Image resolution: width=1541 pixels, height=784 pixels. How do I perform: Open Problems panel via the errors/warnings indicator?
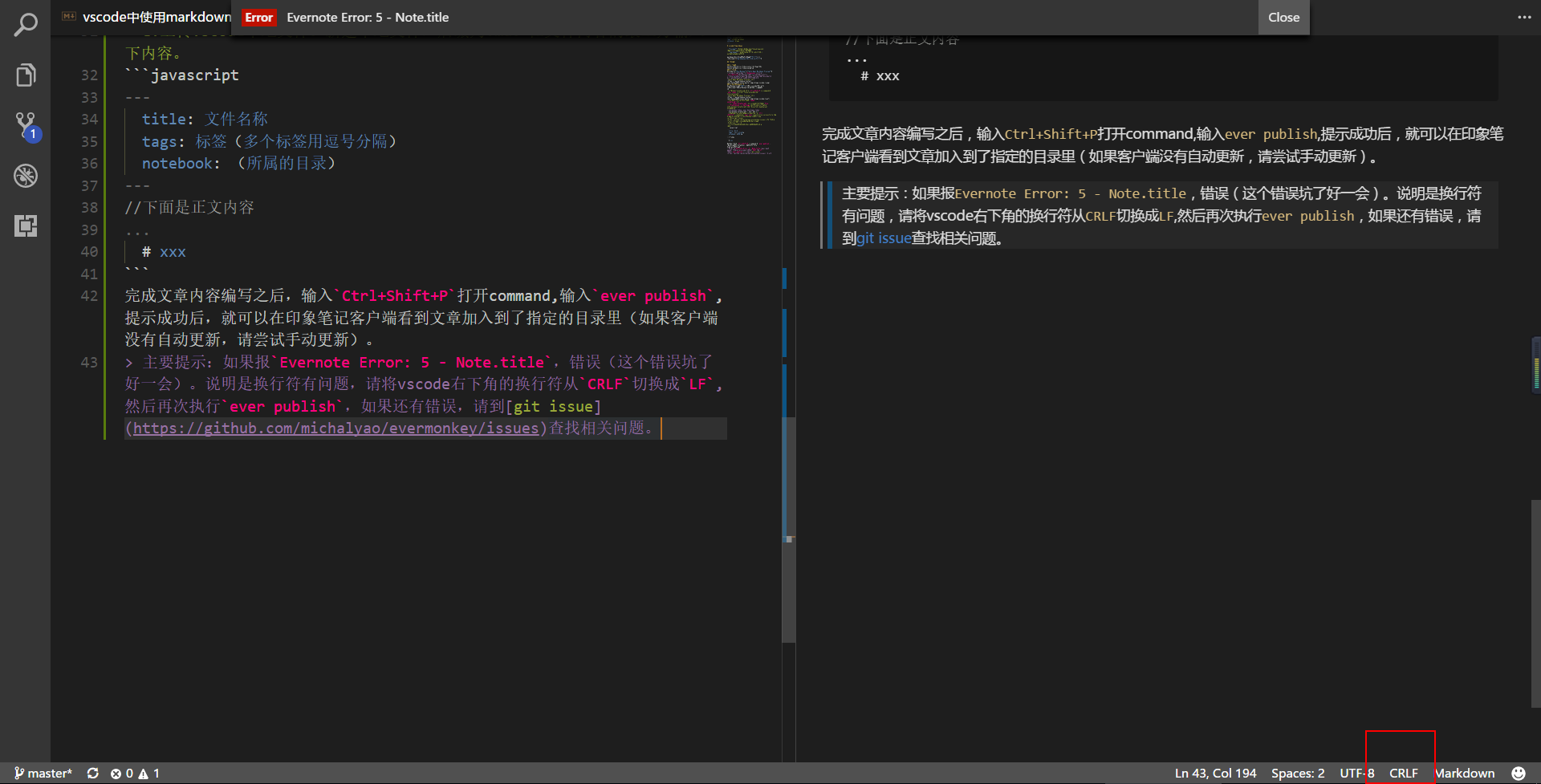[x=138, y=773]
